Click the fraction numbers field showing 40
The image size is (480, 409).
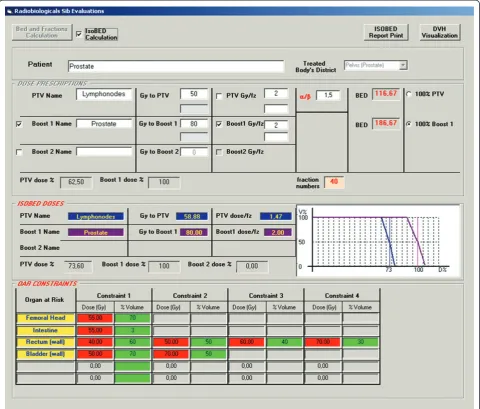334,182
